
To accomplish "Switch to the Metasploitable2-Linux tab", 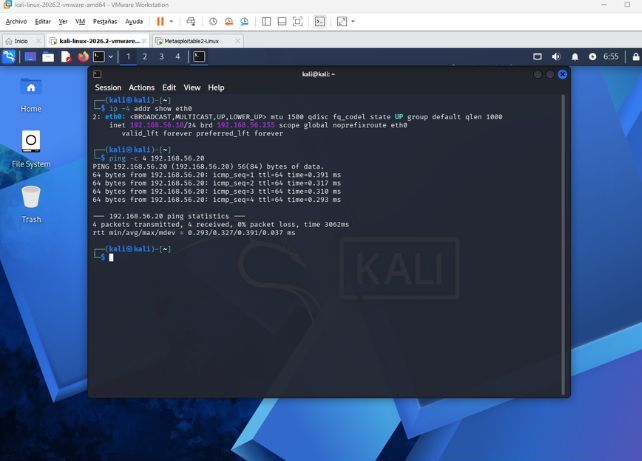I will 191,41.
